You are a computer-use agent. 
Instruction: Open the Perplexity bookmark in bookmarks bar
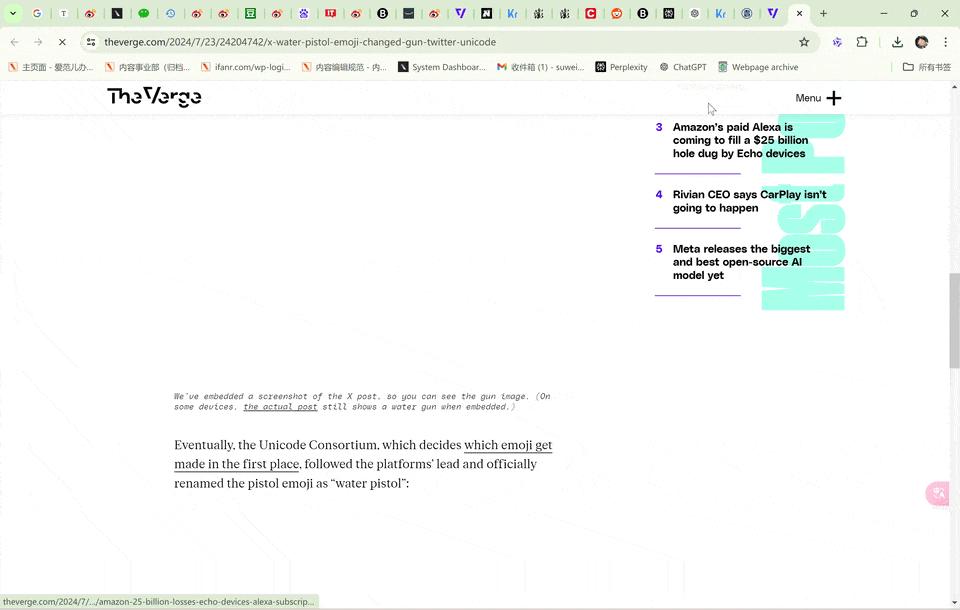point(621,67)
